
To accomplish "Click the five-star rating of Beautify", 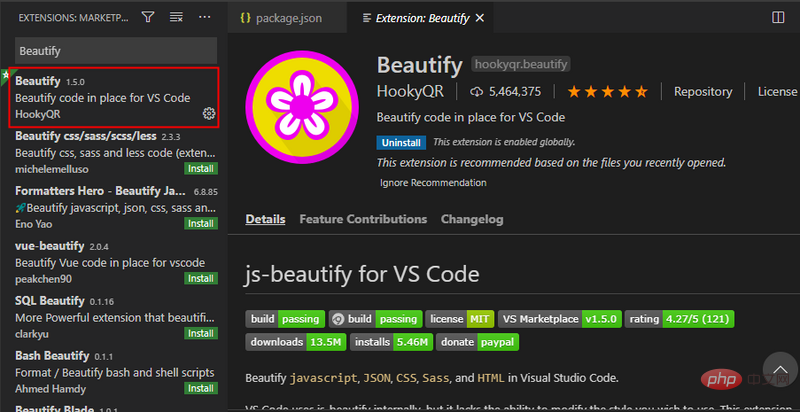I will [x=607, y=92].
